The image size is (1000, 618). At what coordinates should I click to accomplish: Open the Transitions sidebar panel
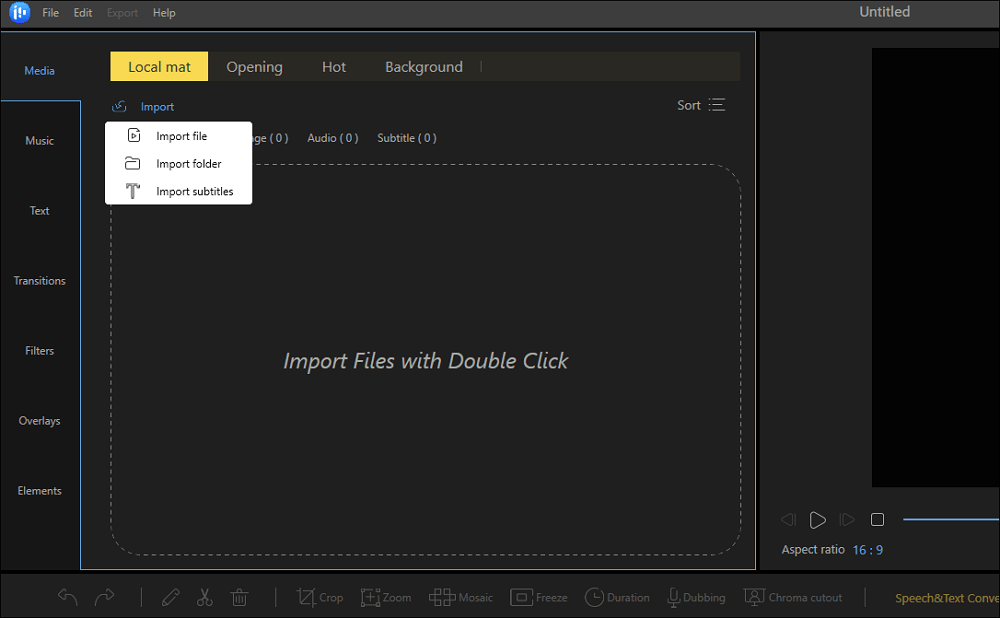click(x=40, y=281)
